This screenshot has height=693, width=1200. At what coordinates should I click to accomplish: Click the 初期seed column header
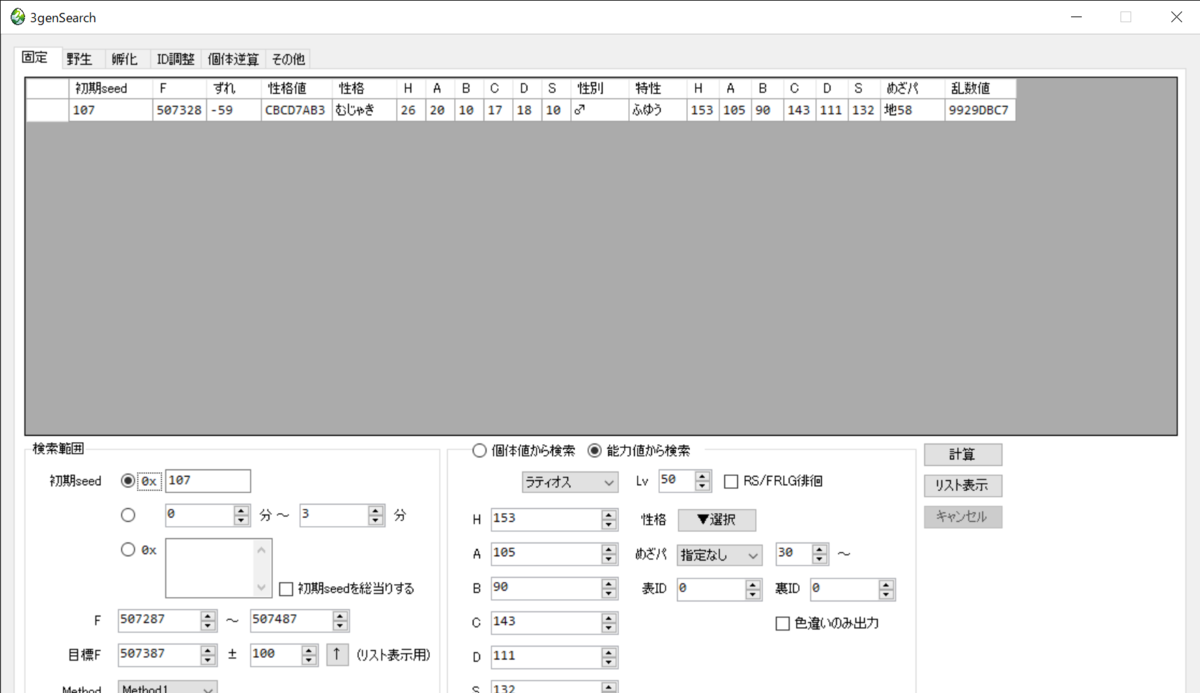tap(110, 89)
